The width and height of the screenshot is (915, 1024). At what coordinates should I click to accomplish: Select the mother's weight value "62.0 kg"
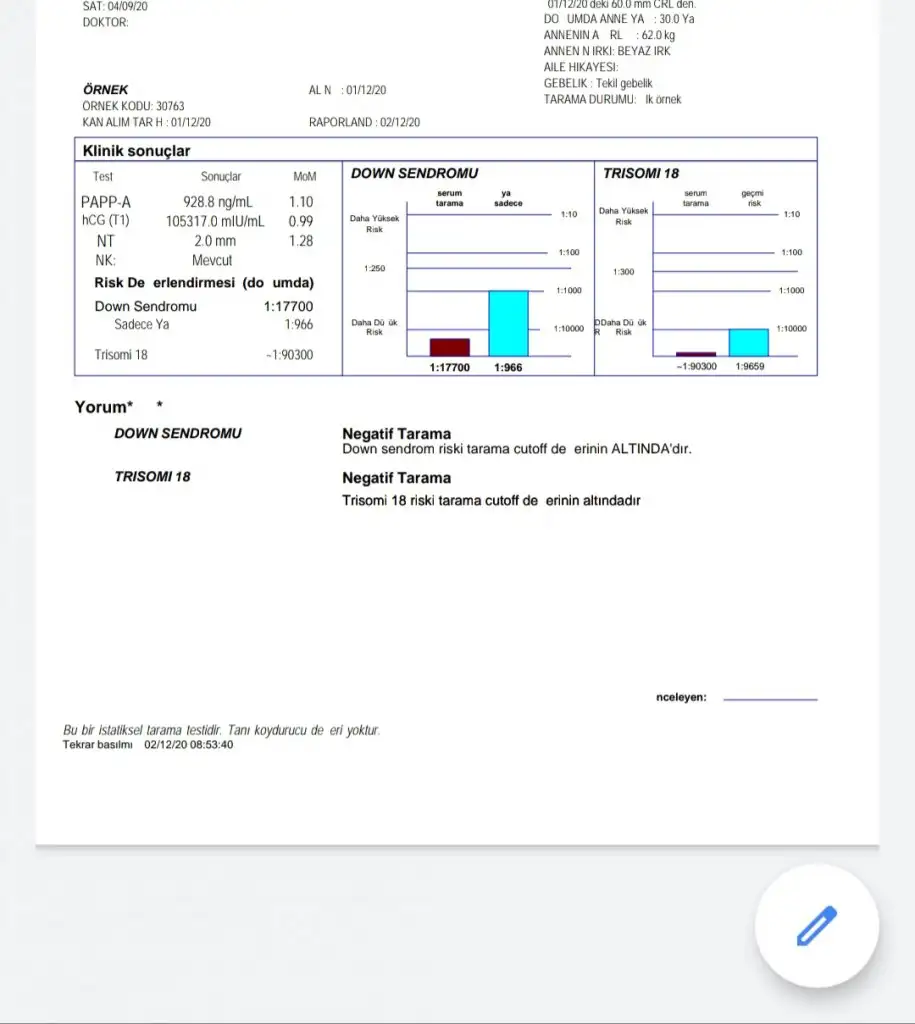[658, 35]
